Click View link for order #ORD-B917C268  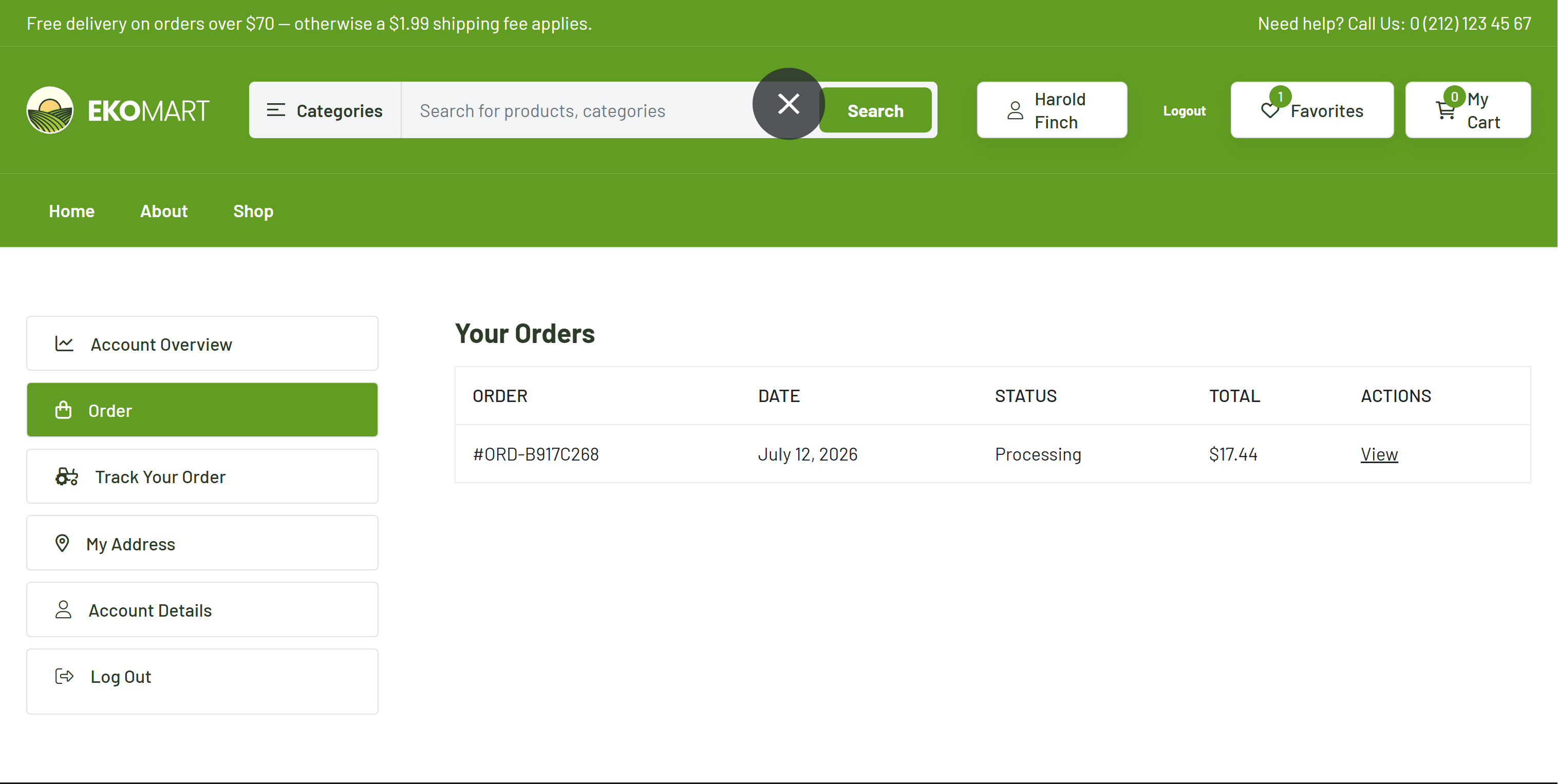(1379, 454)
